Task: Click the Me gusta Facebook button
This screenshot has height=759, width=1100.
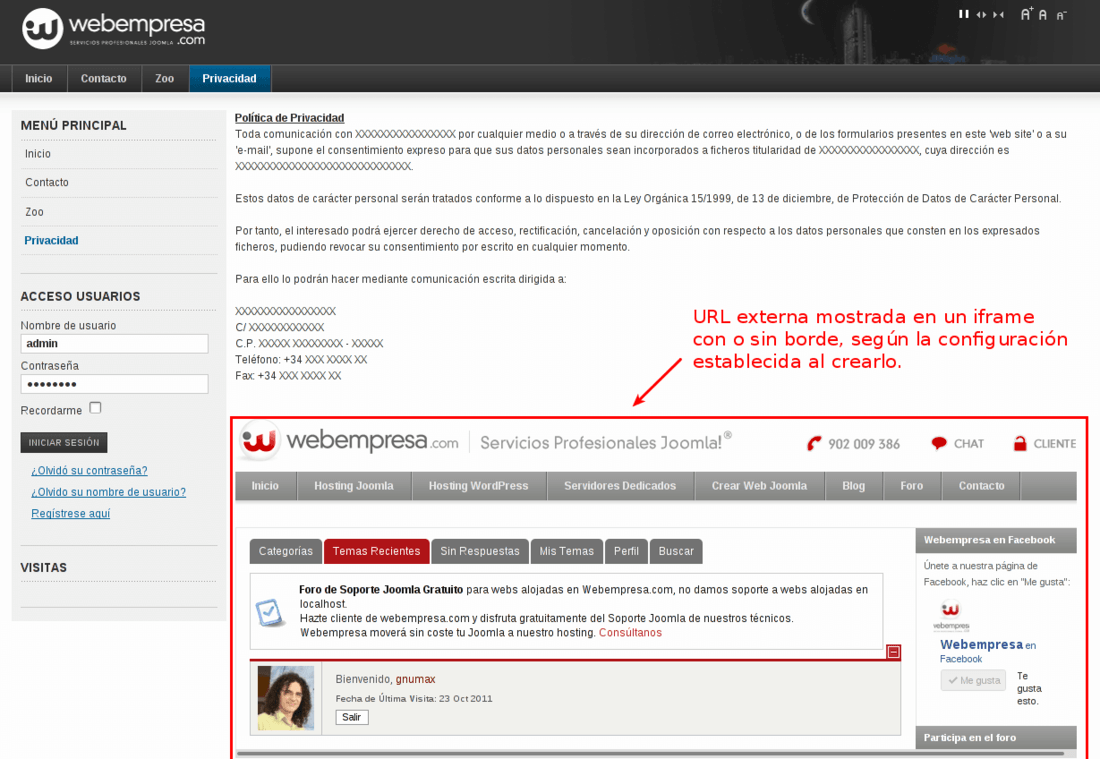Action: (x=973, y=680)
